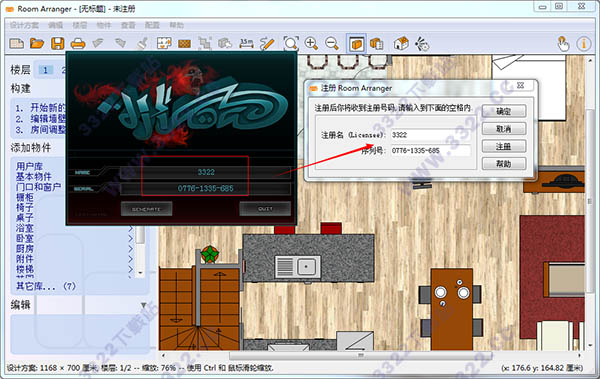Select the measure dimension tool icon
The height and width of the screenshot is (379, 600).
[246, 43]
